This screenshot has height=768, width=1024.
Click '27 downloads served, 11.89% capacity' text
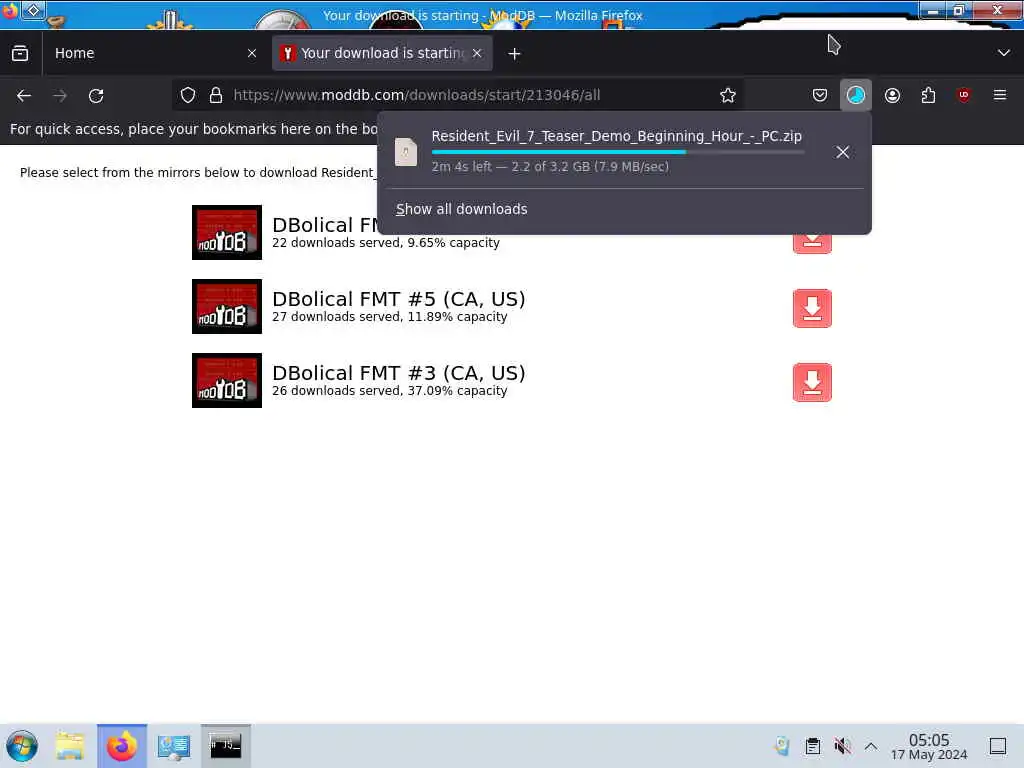(389, 317)
